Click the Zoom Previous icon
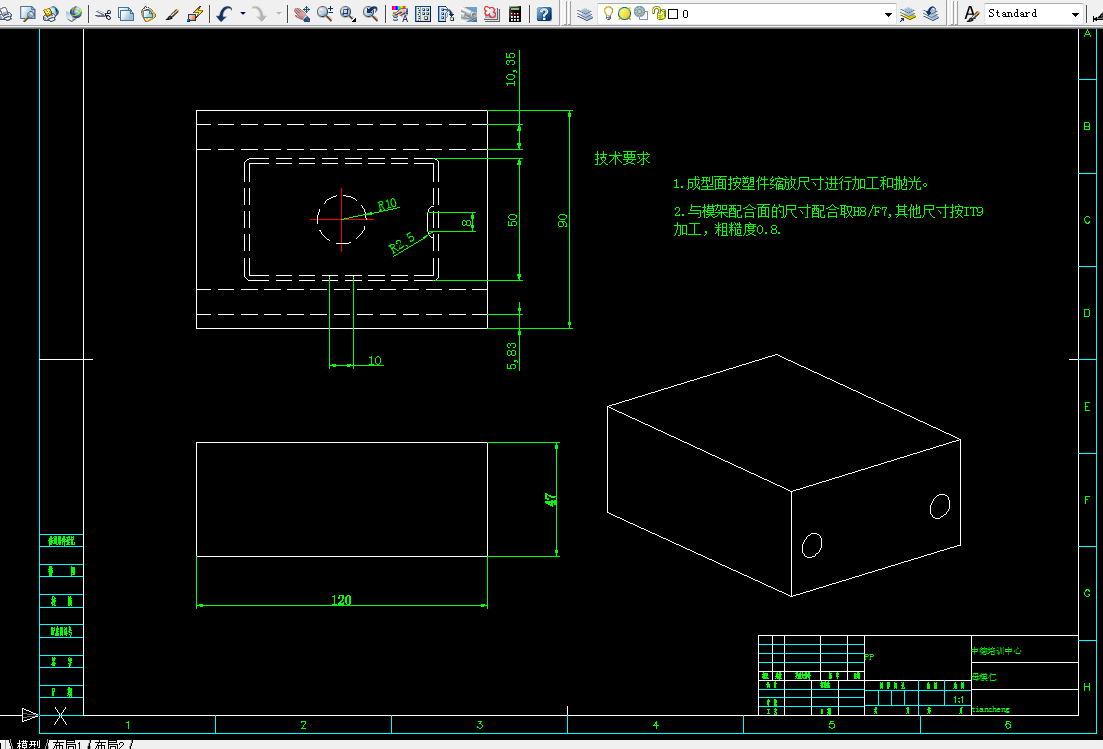Screen dimensions: 1103x749 370,13
